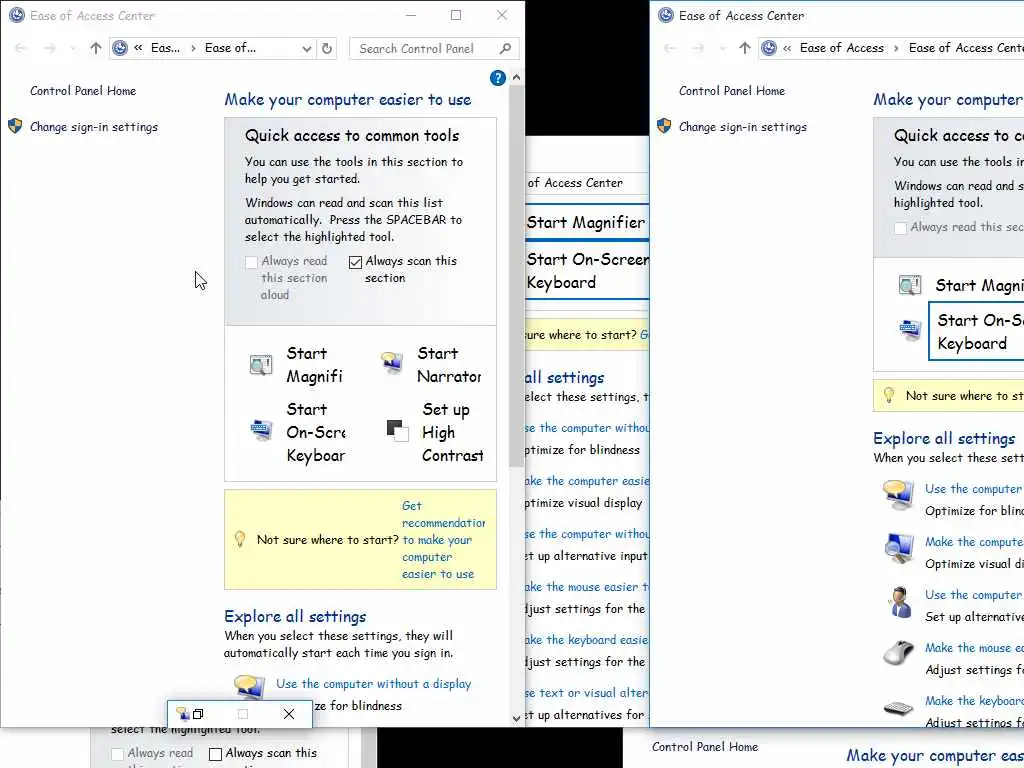This screenshot has height=768, width=1024.
Task: Expand breadcrumb chevron after 'Ease of Access', right window
Action: tap(896, 48)
